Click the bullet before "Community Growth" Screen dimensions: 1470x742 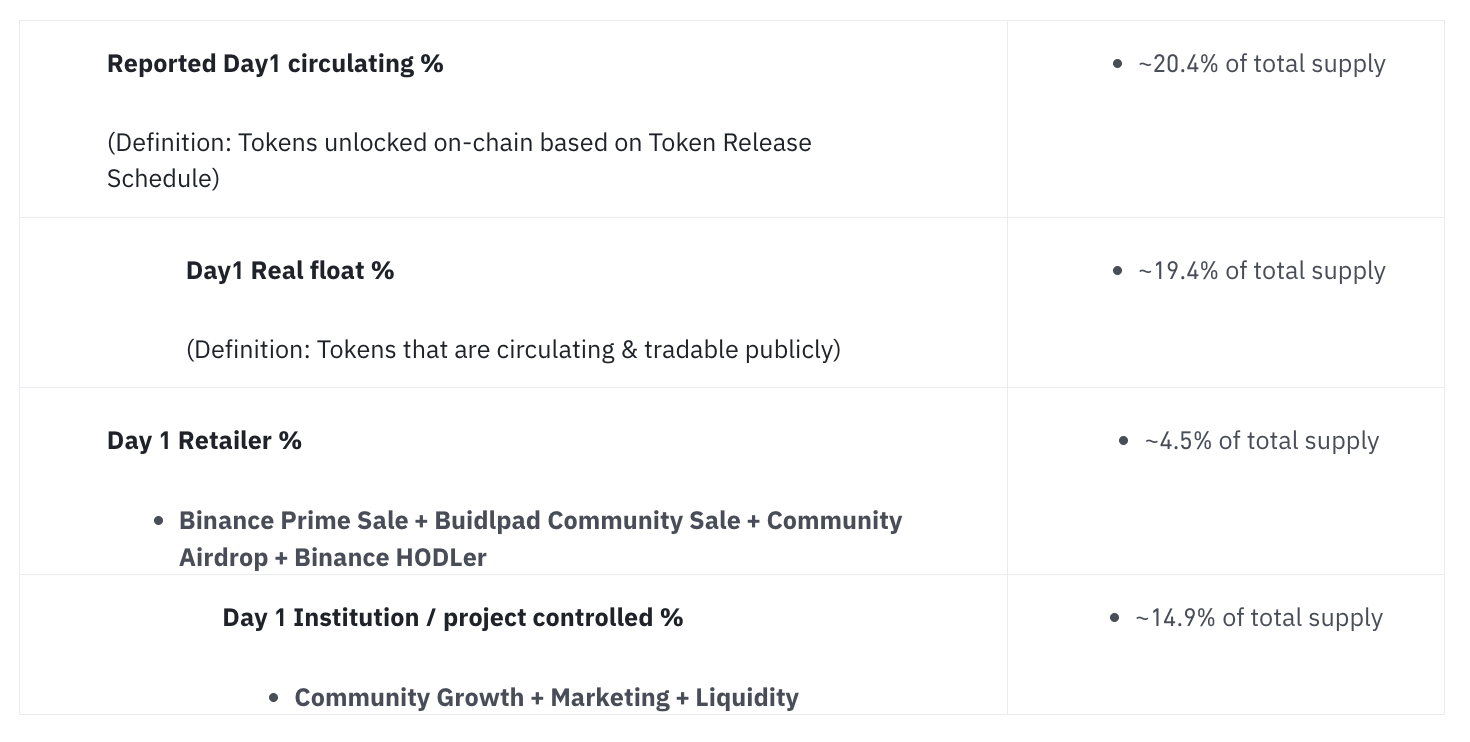[275, 698]
